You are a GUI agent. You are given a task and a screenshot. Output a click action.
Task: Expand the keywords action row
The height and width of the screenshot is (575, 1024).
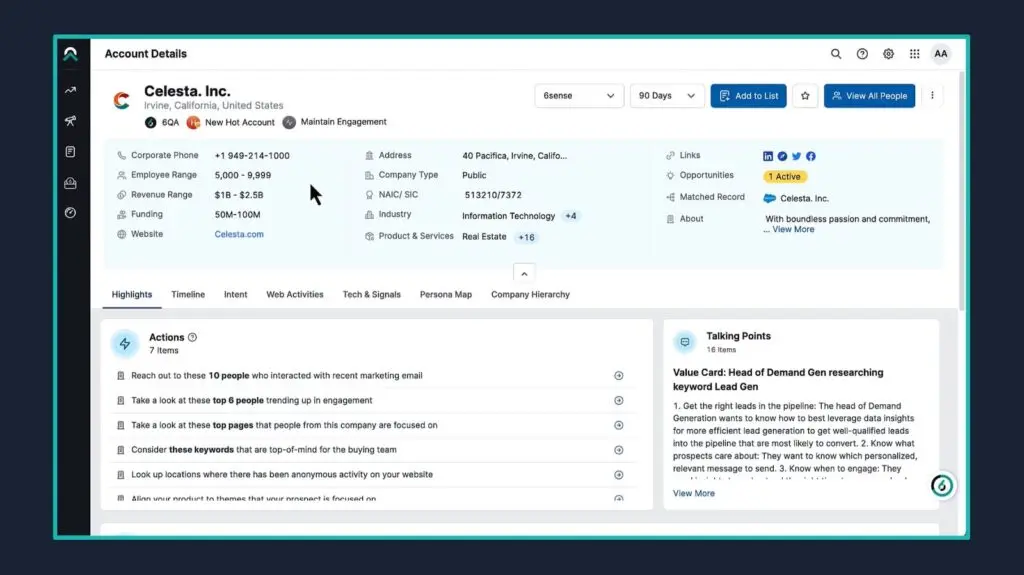[x=618, y=450]
